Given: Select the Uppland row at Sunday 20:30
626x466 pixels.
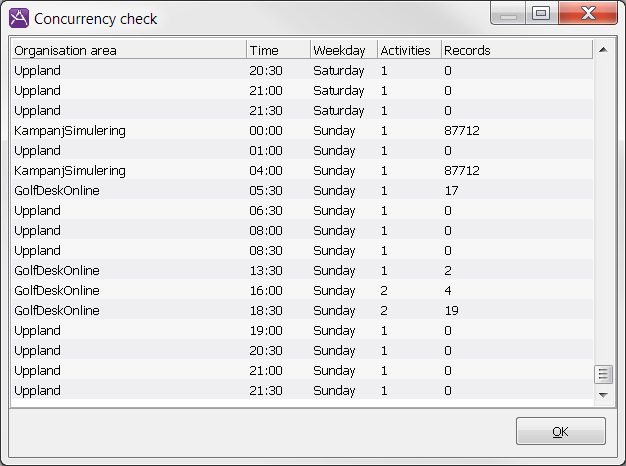Looking at the screenshot, I should [302, 350].
